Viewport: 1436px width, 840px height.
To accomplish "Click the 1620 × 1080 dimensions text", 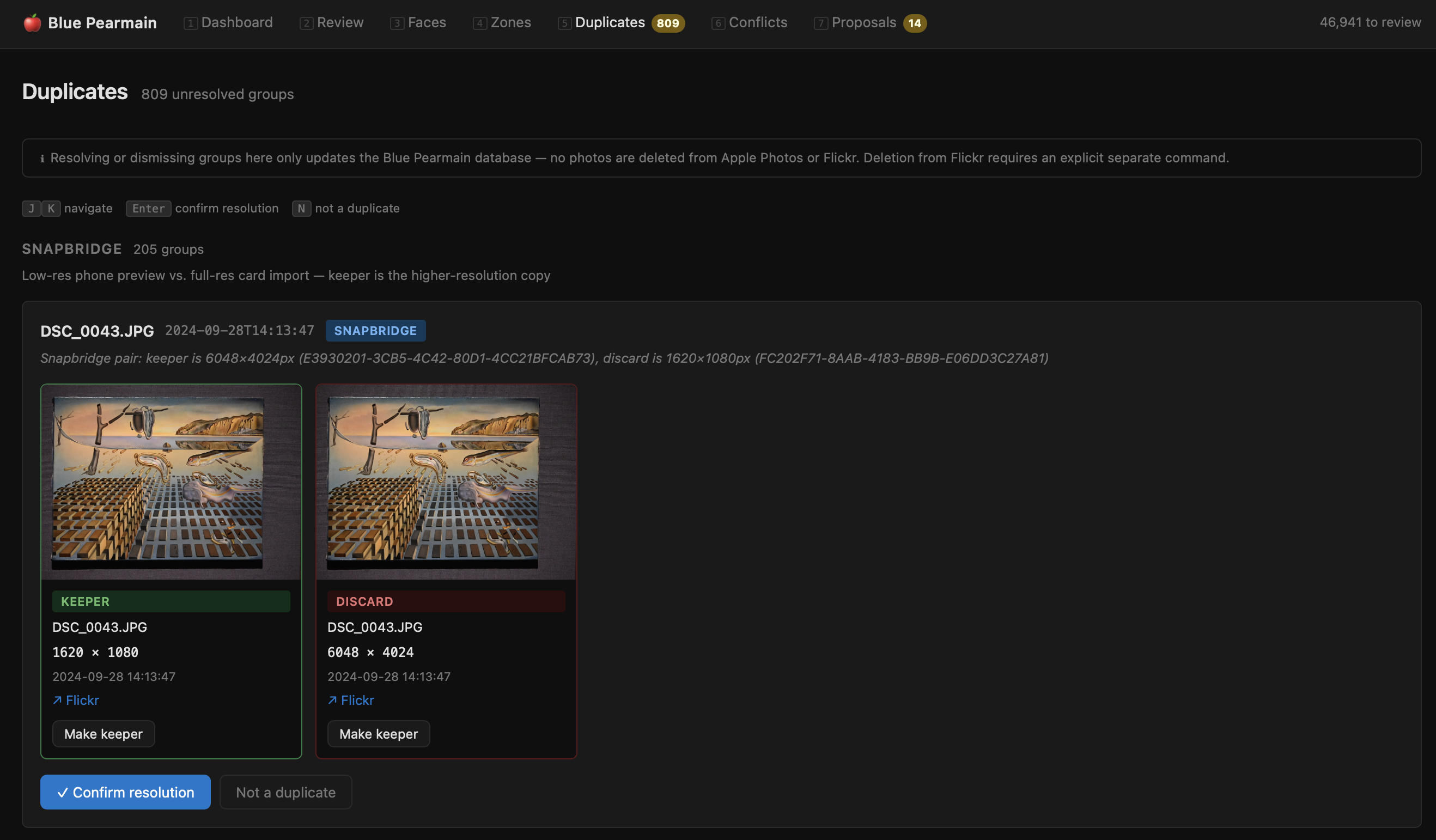I will [95, 652].
